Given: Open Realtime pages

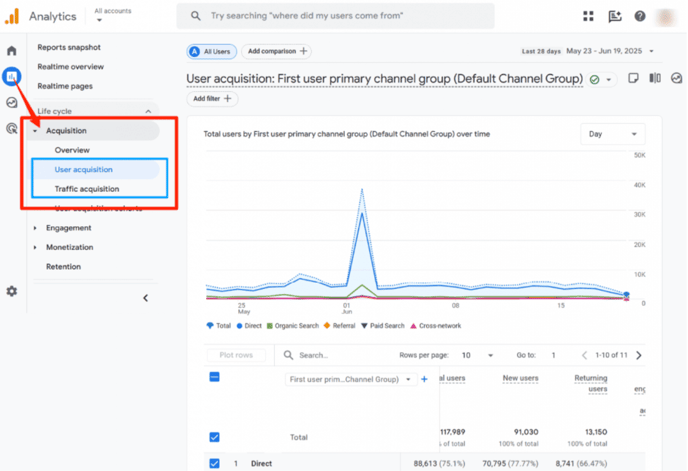Looking at the screenshot, I should point(65,86).
